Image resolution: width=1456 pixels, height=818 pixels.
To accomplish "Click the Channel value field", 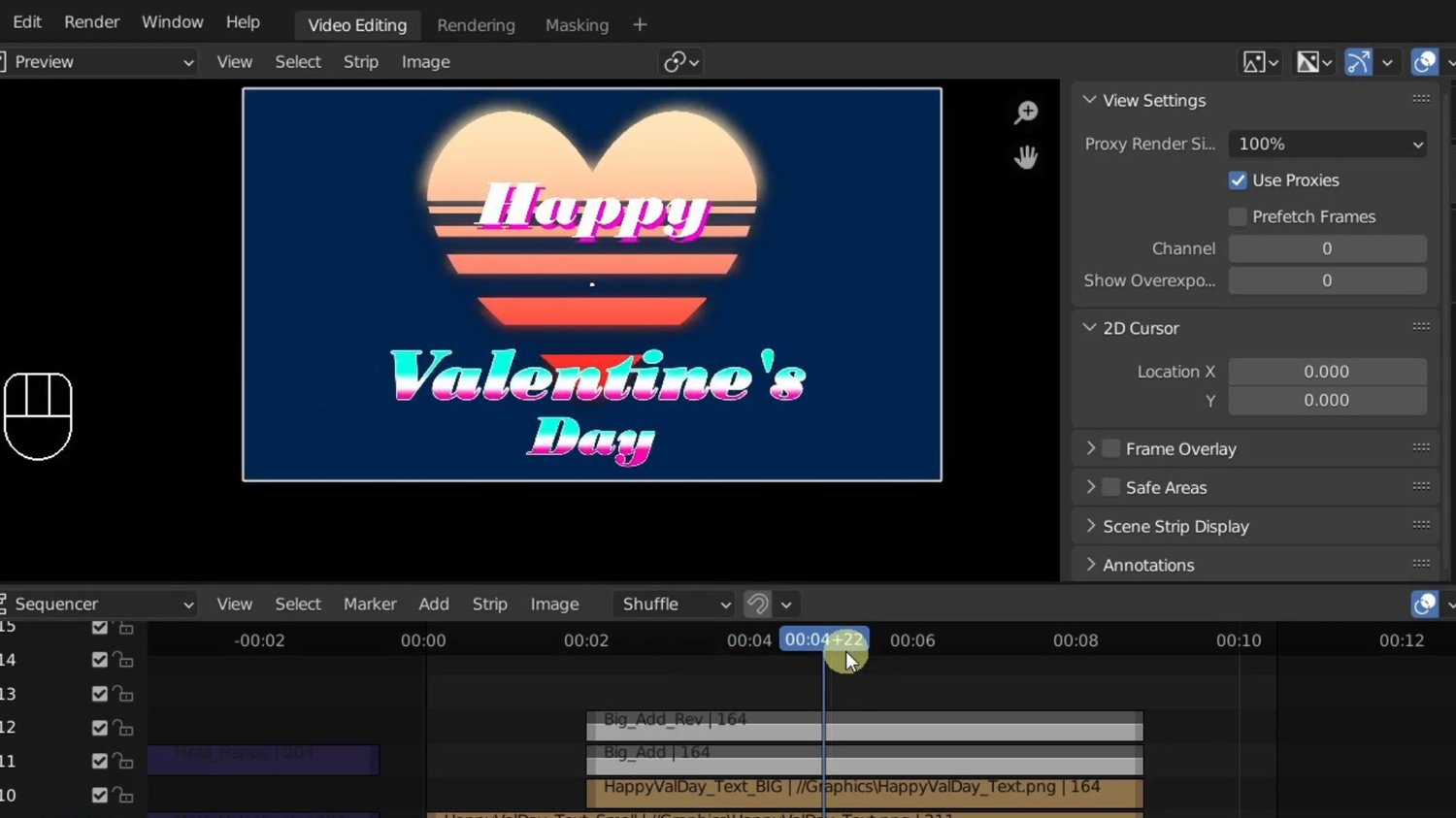I will coord(1328,248).
